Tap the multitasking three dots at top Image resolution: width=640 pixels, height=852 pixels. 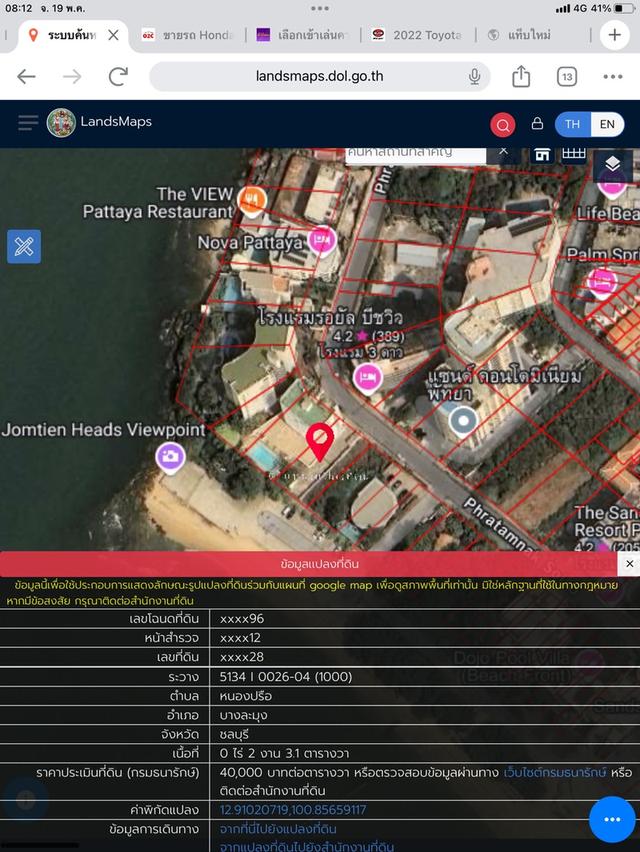(x=319, y=8)
